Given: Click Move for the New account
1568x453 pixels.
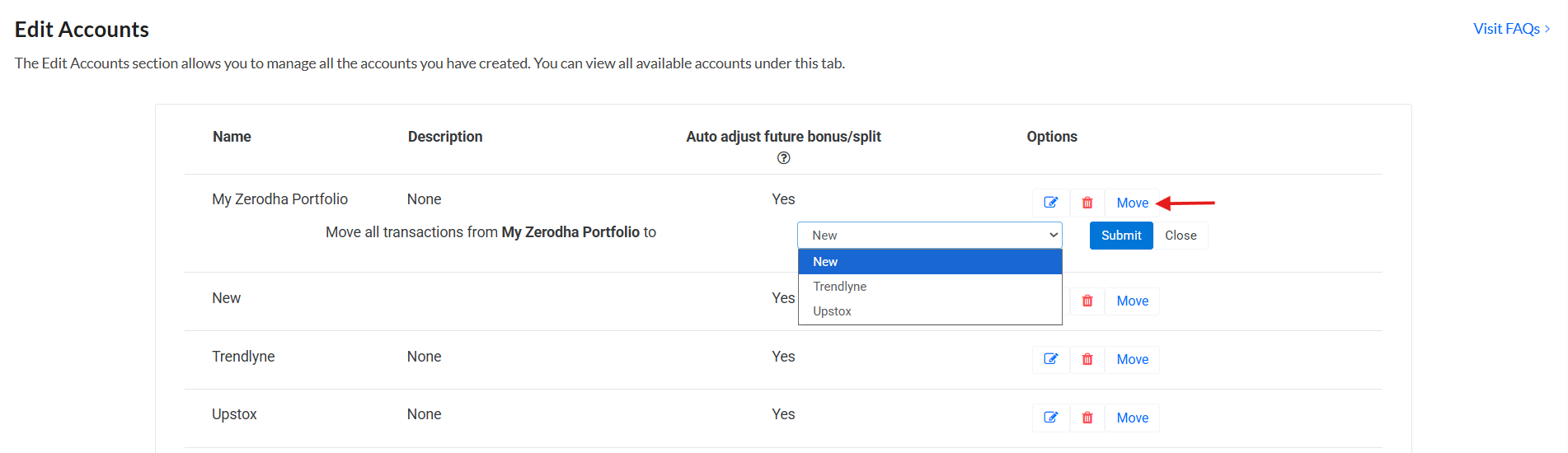Looking at the screenshot, I should (1132, 301).
